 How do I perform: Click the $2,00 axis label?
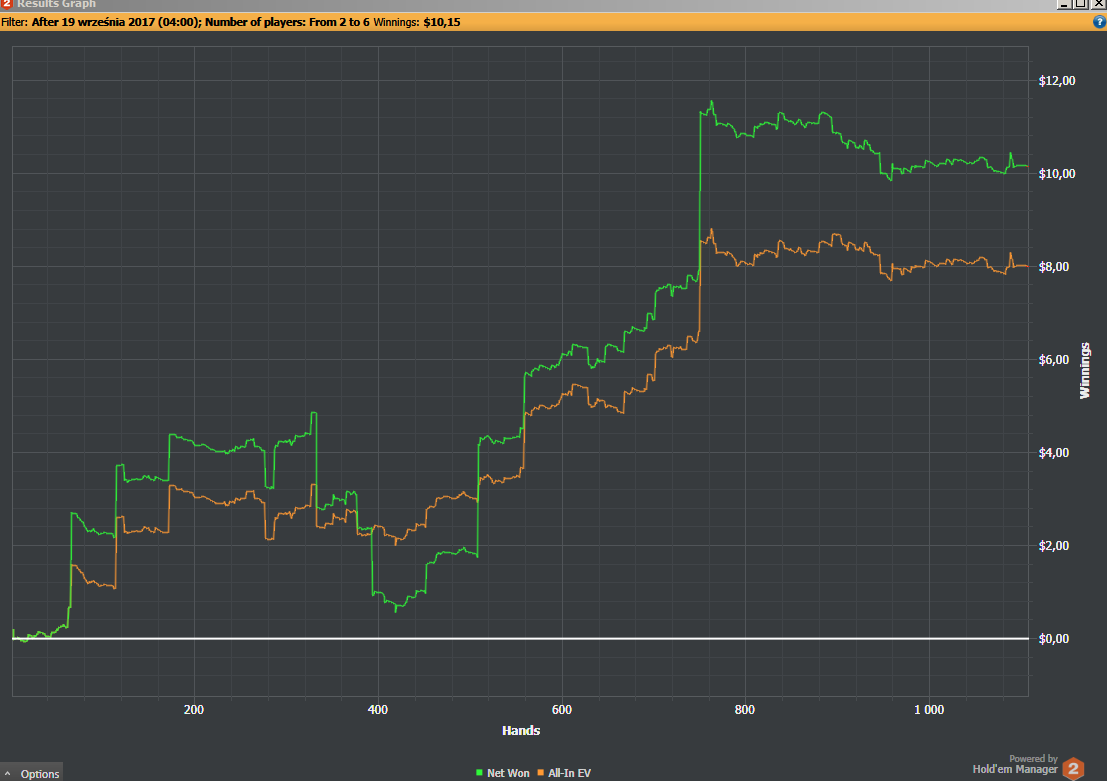click(1053, 546)
